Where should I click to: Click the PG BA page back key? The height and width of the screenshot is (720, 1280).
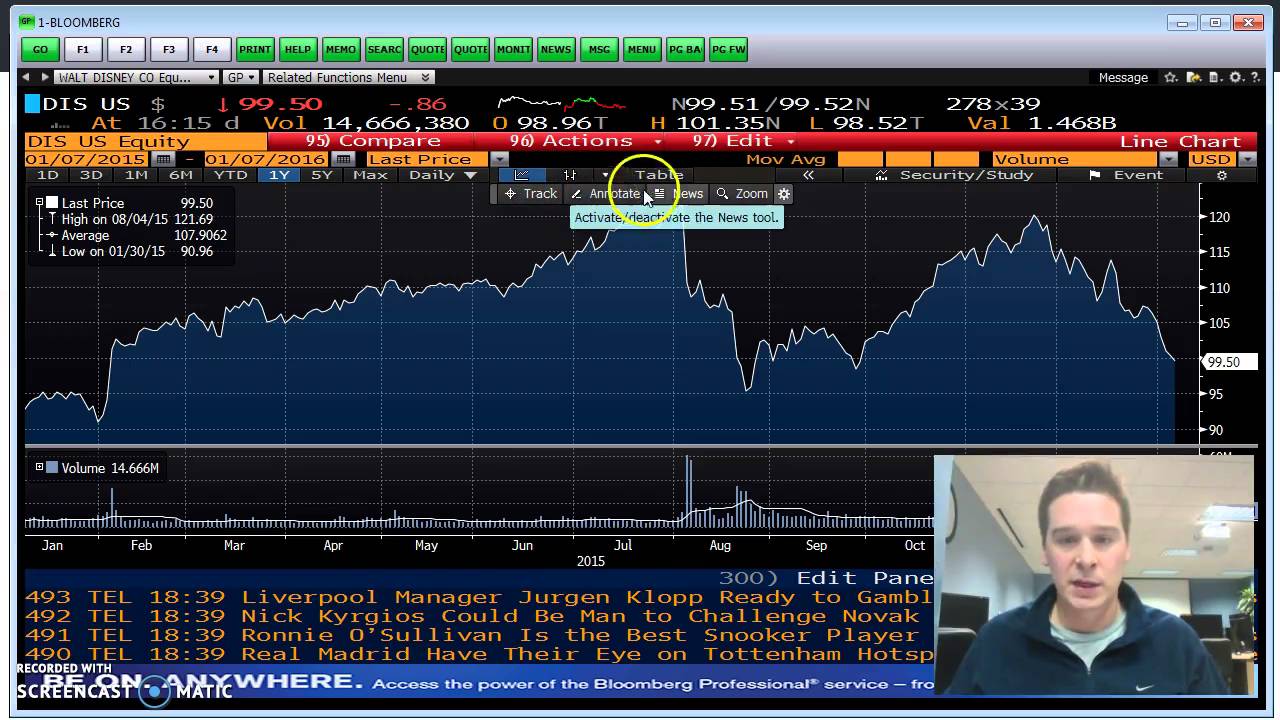pos(685,49)
